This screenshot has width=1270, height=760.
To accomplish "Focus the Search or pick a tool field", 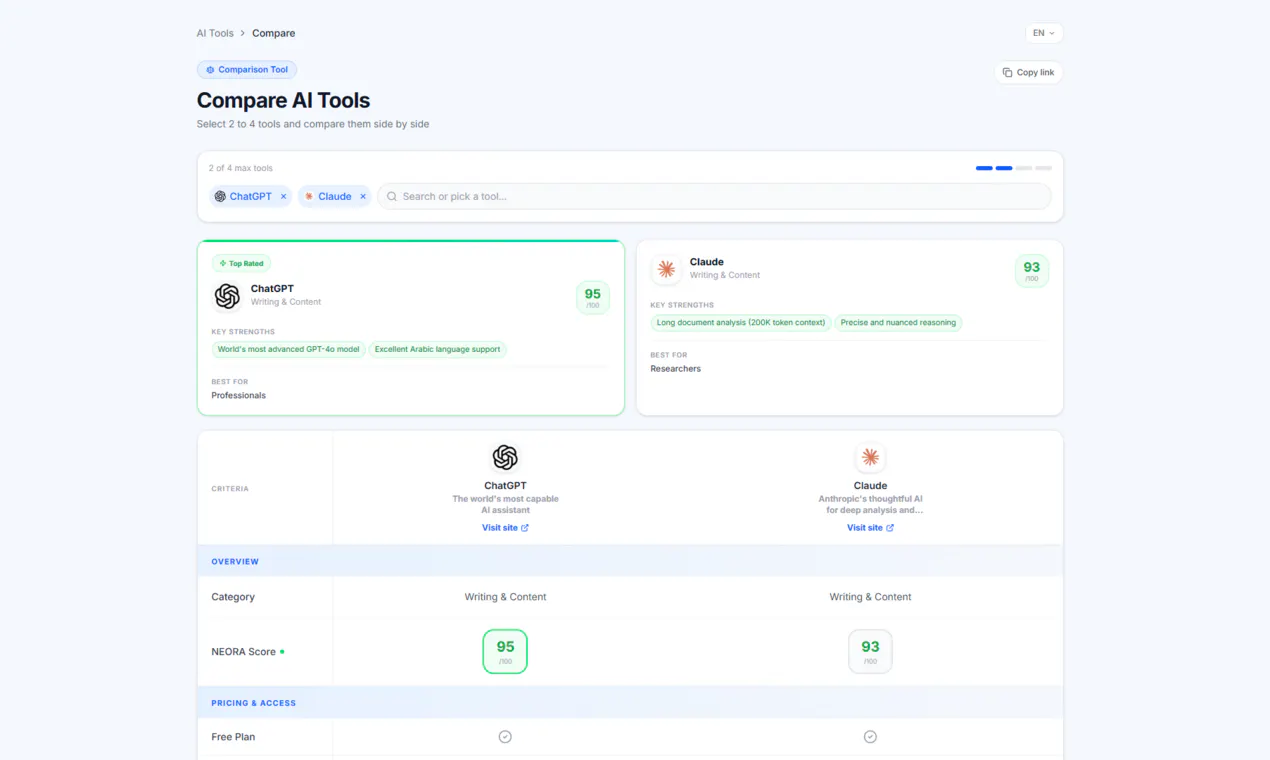I will click(x=714, y=196).
